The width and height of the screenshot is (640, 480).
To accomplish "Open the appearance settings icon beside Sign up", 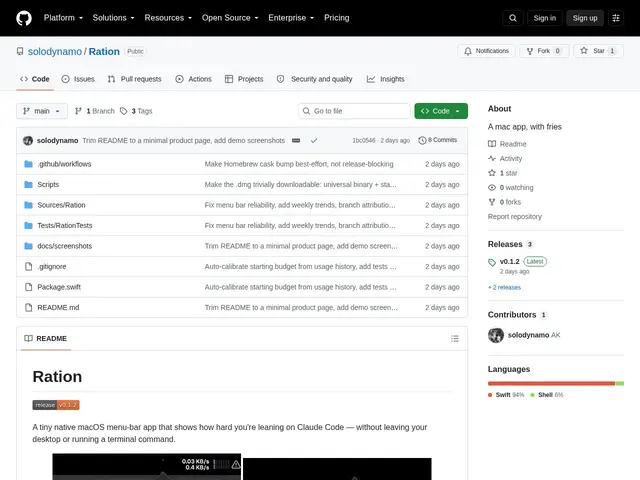I will (616, 18).
